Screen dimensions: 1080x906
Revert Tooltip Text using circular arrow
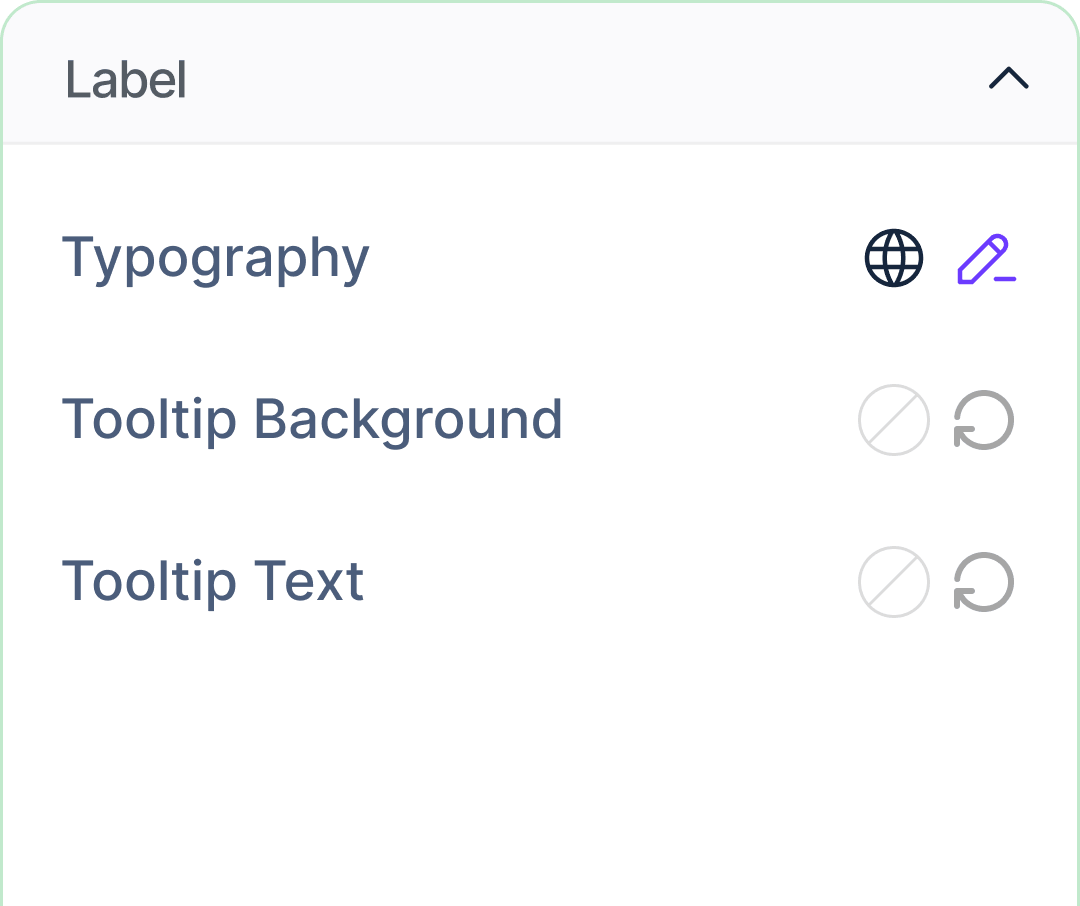click(x=984, y=582)
